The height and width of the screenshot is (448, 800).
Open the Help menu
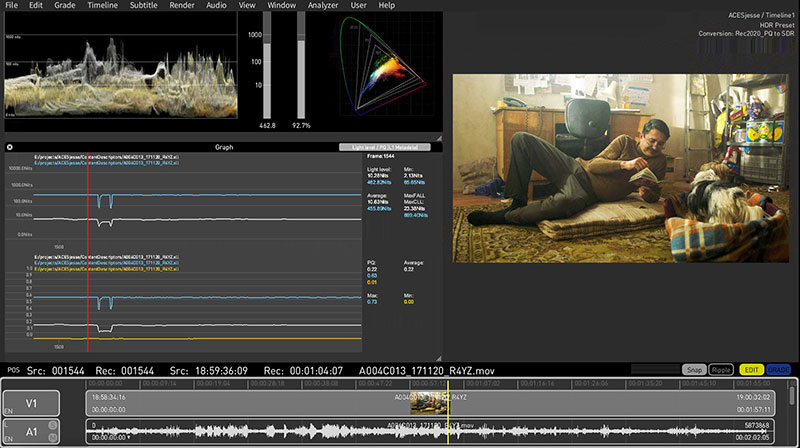[x=386, y=5]
